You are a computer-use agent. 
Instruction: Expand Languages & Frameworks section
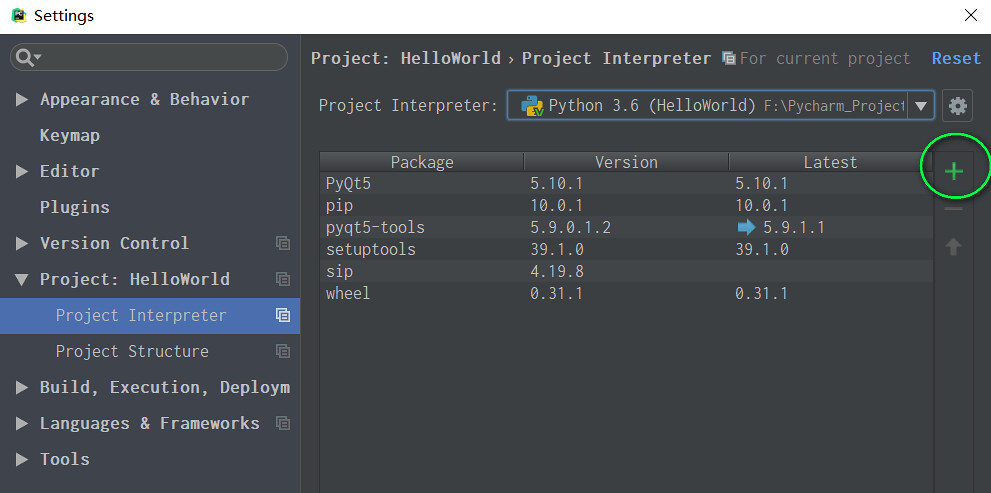point(21,423)
